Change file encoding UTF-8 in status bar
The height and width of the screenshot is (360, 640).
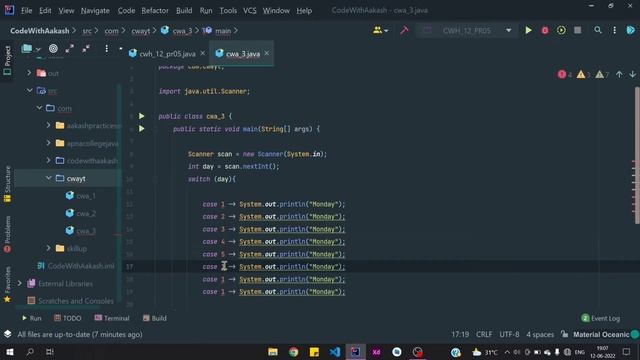click(509, 334)
